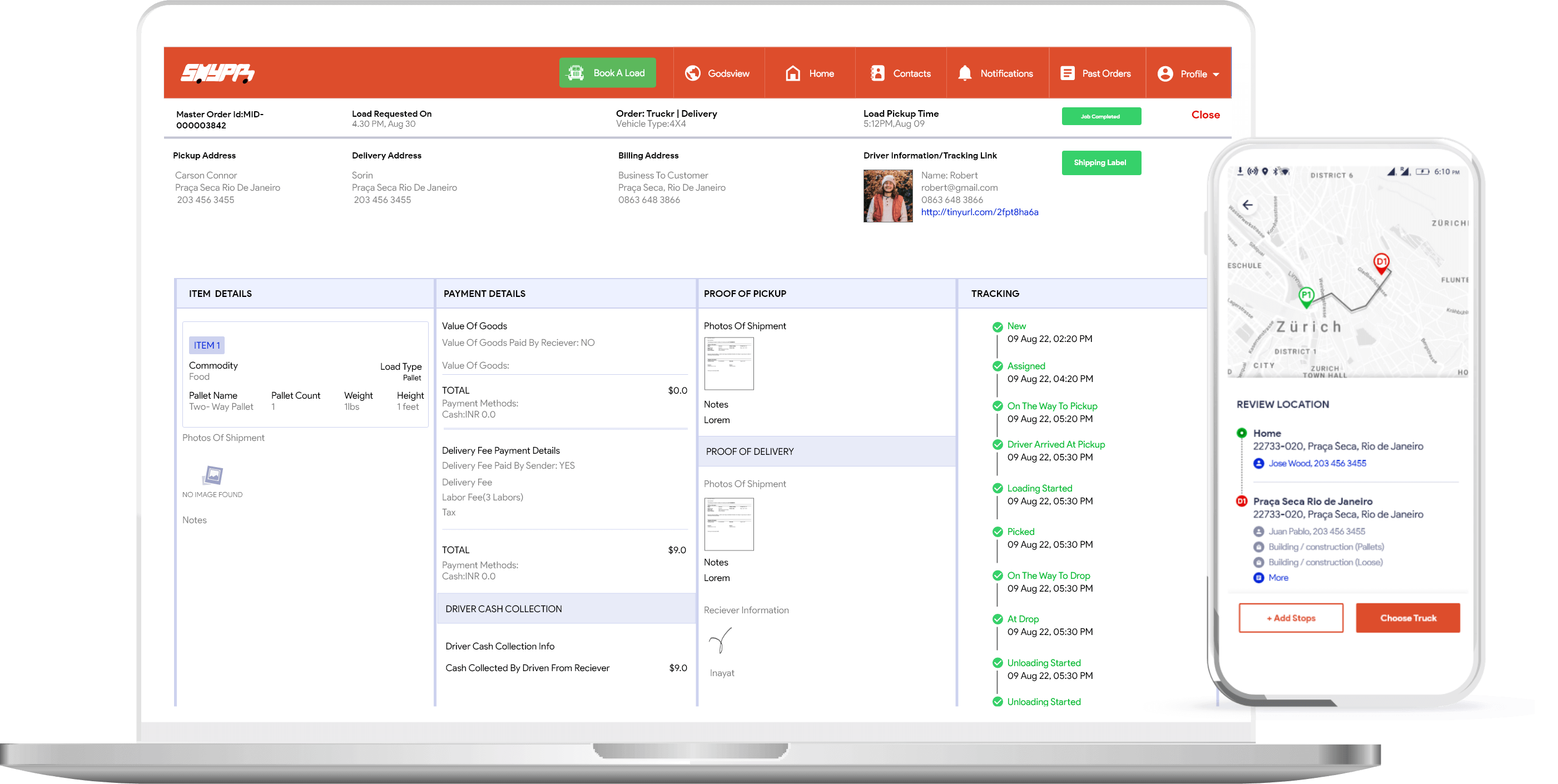Click On The Way To Drop checkmark

pos(998,576)
